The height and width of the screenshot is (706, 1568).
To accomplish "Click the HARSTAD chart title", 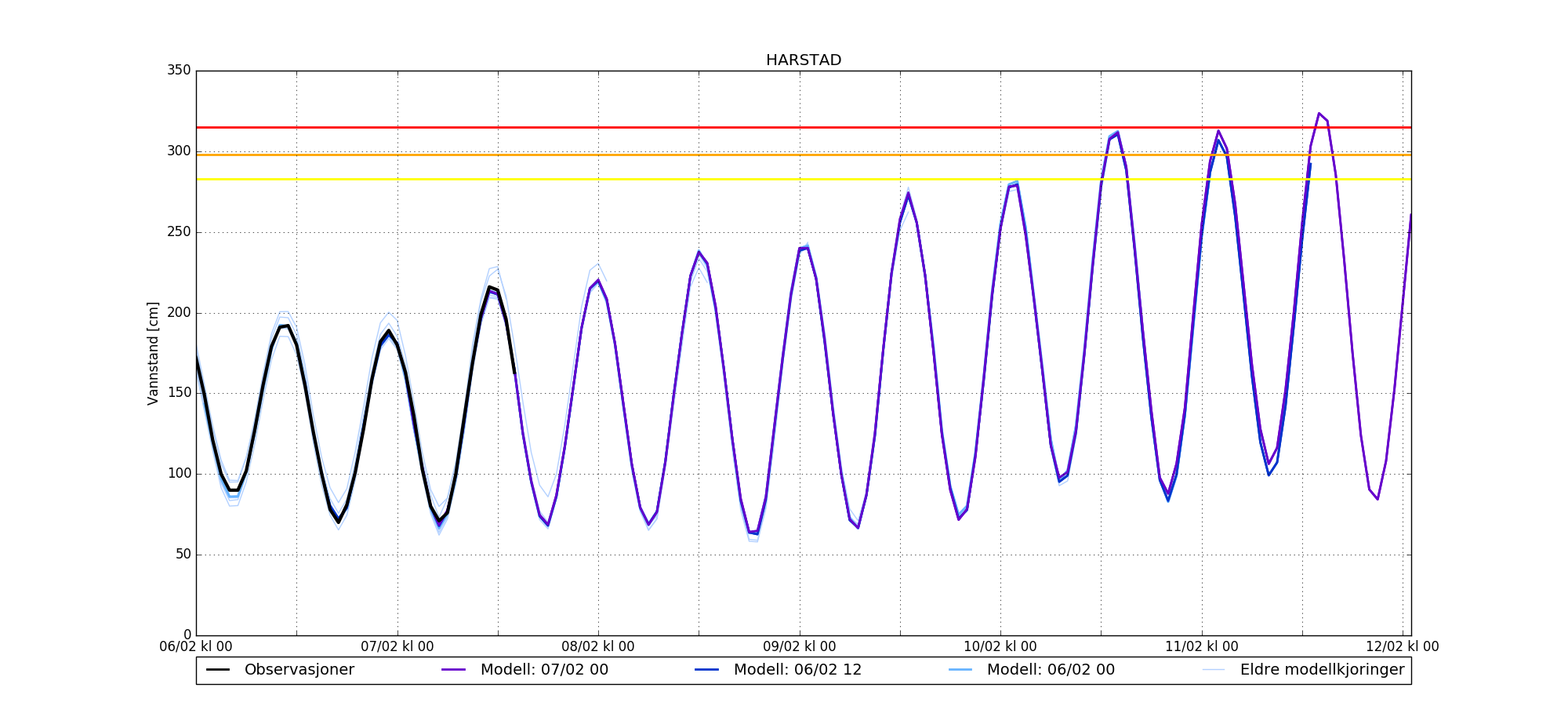I will pyautogui.click(x=804, y=60).
